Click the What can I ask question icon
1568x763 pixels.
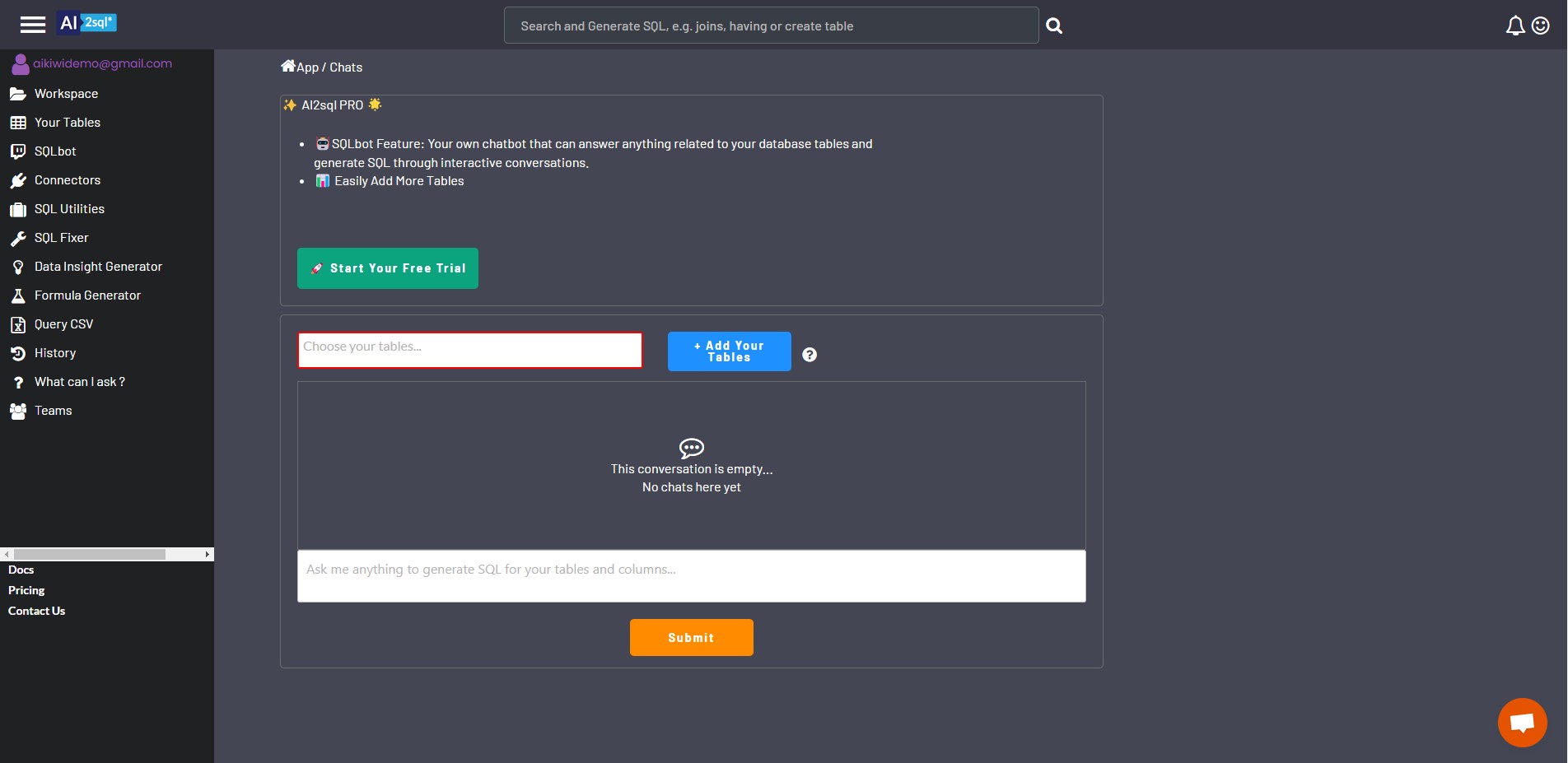tap(18, 383)
